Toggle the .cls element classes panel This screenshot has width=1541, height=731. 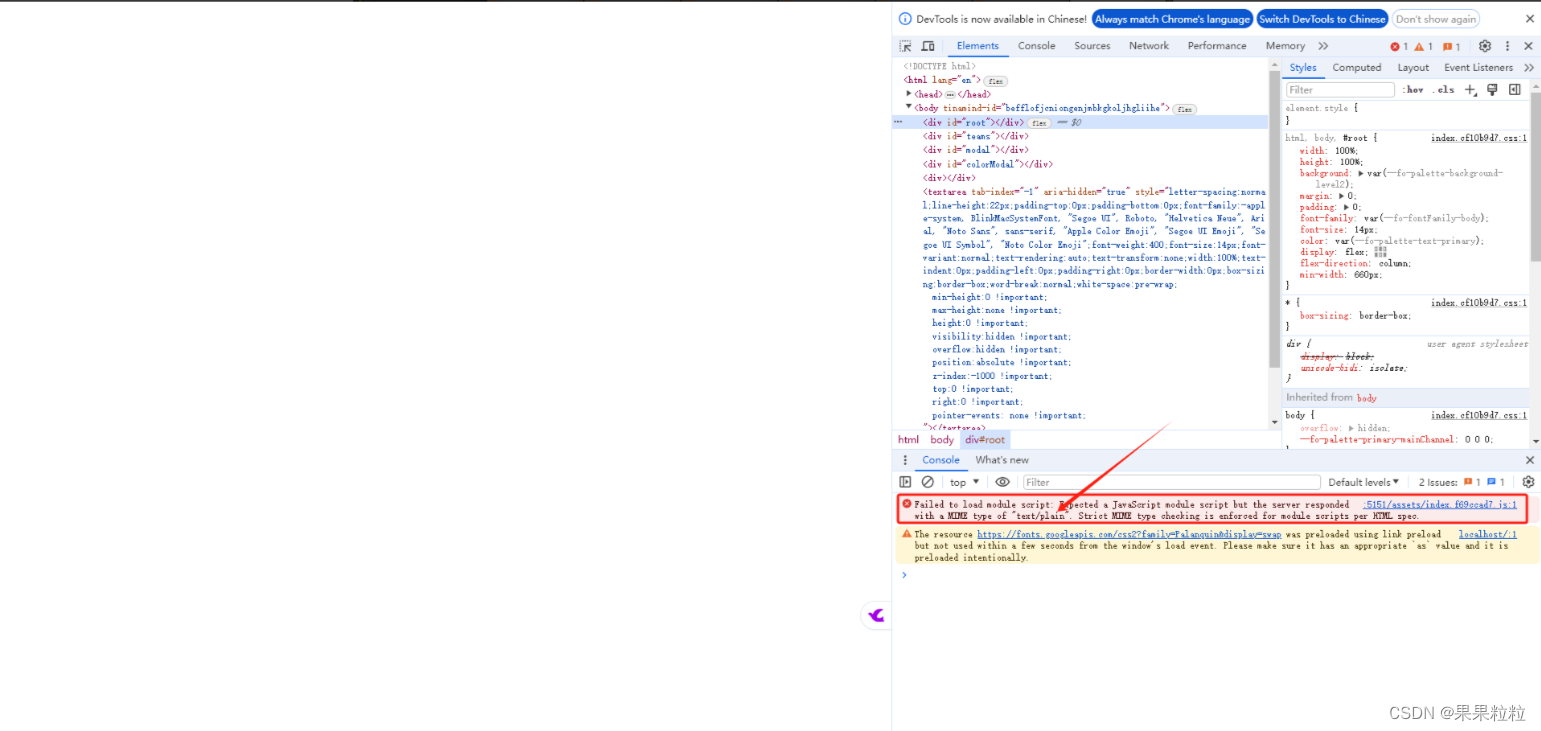click(1444, 90)
